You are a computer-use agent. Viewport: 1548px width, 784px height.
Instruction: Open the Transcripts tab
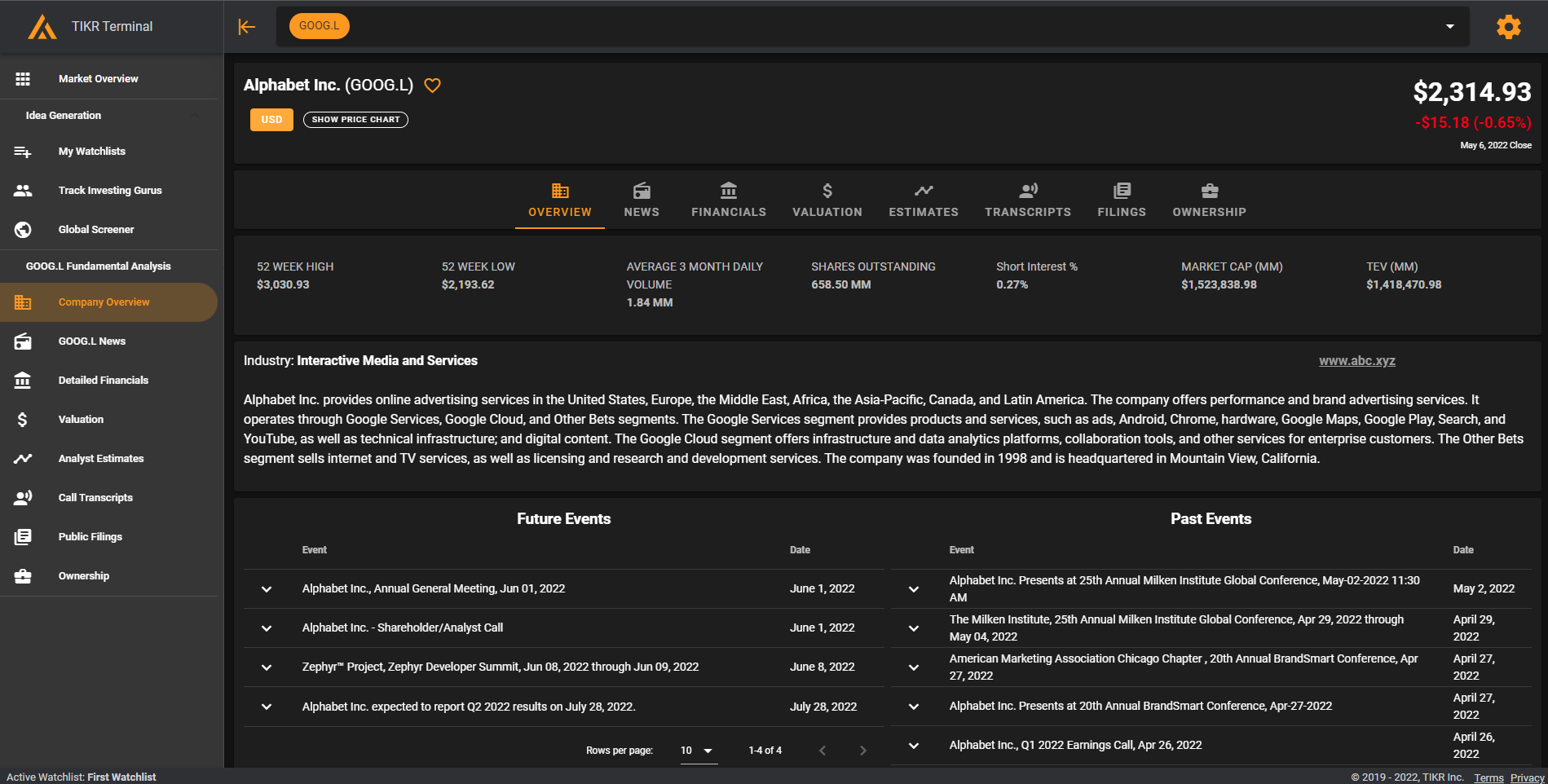tap(1028, 200)
